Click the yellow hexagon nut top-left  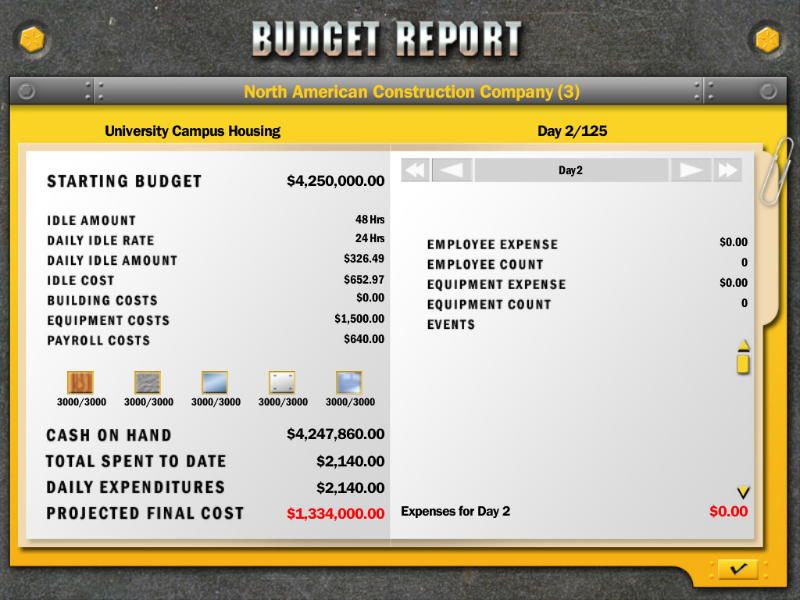click(x=31, y=39)
